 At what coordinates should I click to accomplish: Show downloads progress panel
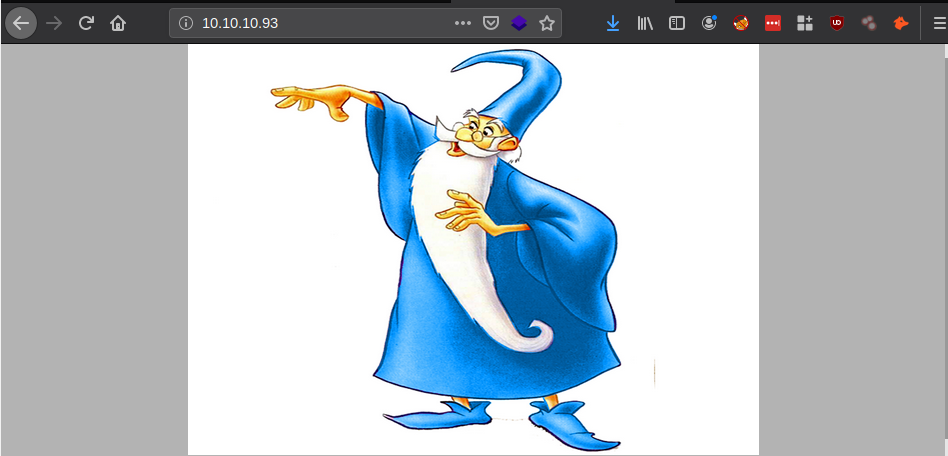tap(612, 24)
